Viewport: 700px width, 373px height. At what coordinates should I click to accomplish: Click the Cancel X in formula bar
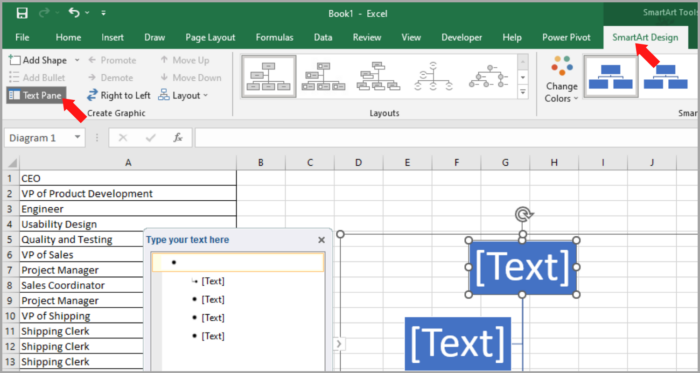[x=123, y=138]
